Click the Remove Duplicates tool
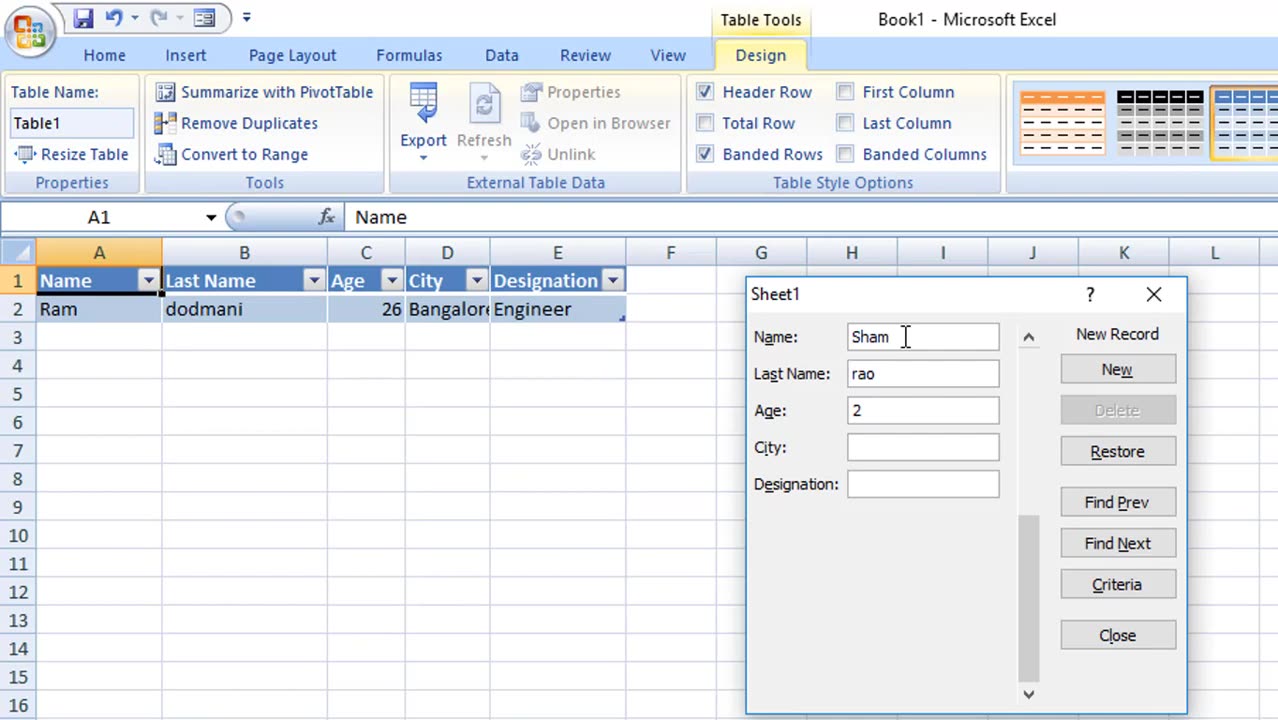 249,123
